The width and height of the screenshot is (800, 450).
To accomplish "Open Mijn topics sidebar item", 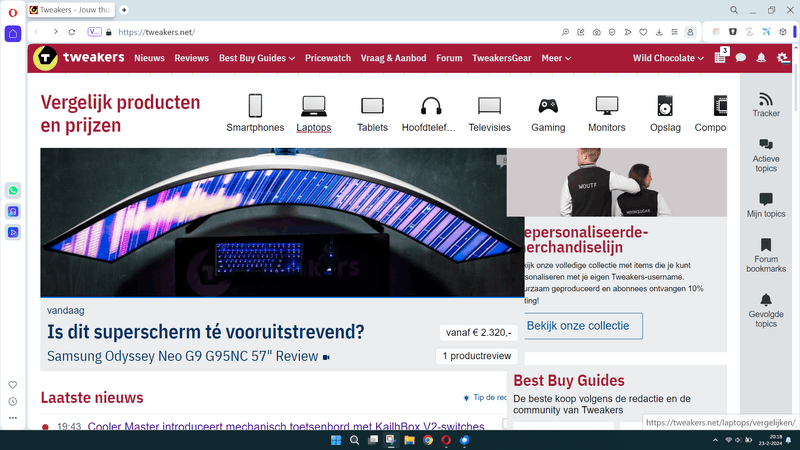I will 766,205.
